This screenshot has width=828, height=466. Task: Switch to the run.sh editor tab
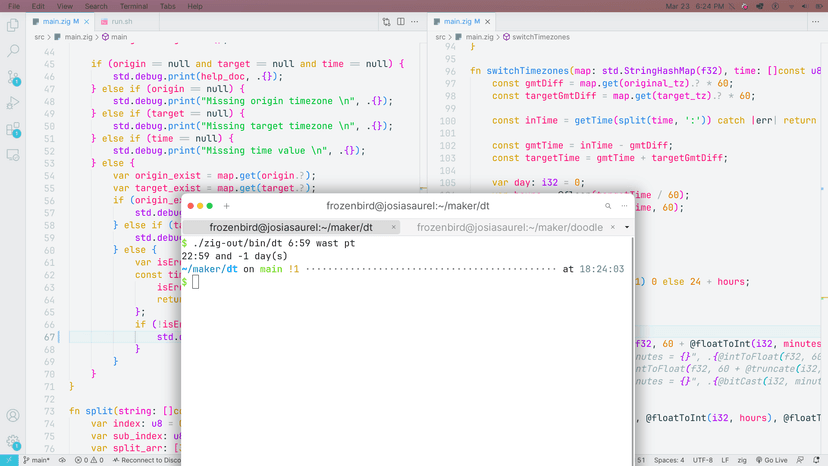pos(121,21)
